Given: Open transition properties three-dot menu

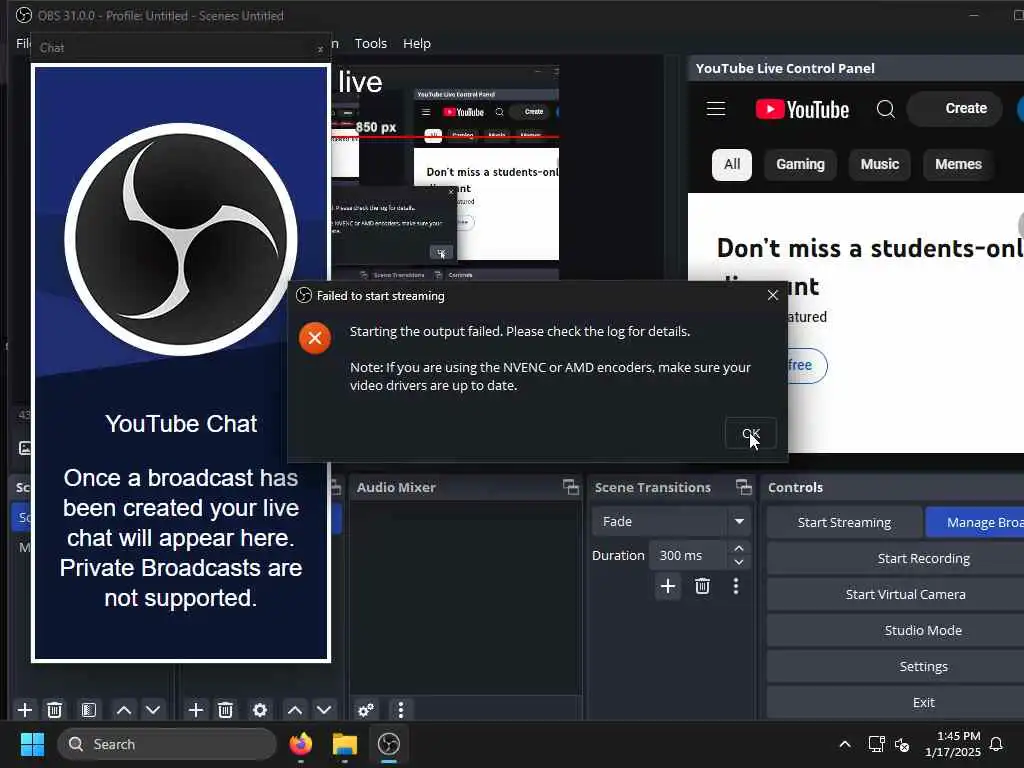Looking at the screenshot, I should click(736, 586).
